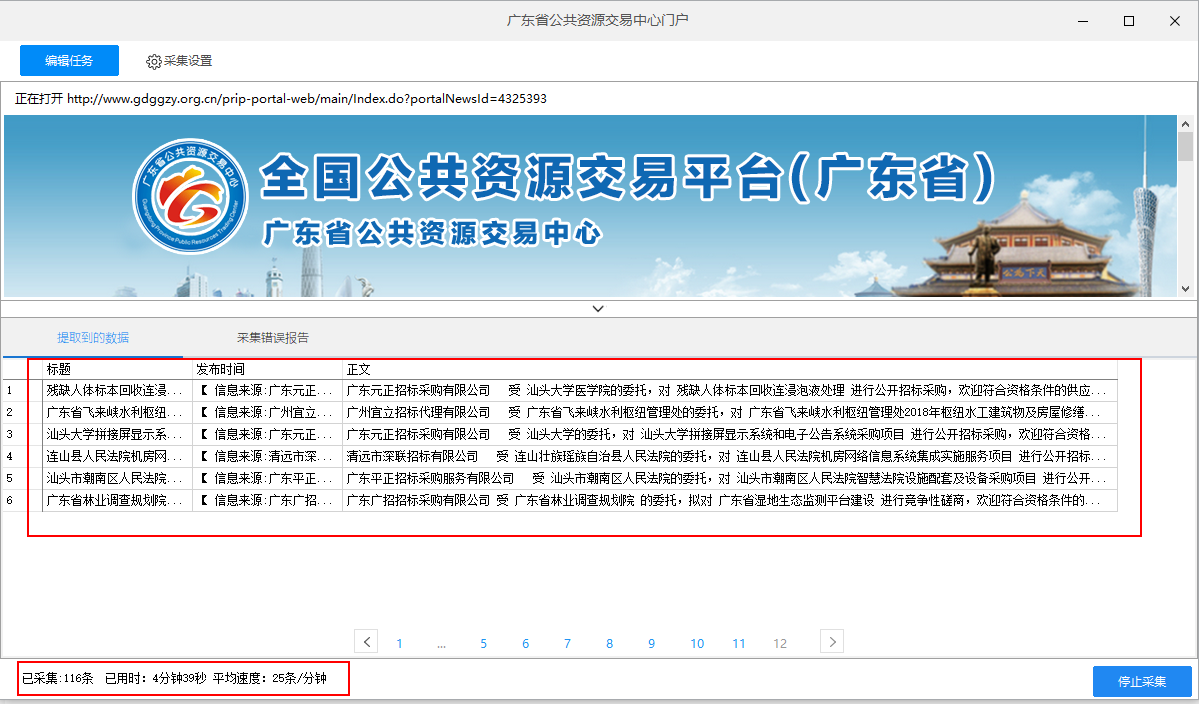
Task: Click 已采集:116条 status text
Action: tap(57, 678)
